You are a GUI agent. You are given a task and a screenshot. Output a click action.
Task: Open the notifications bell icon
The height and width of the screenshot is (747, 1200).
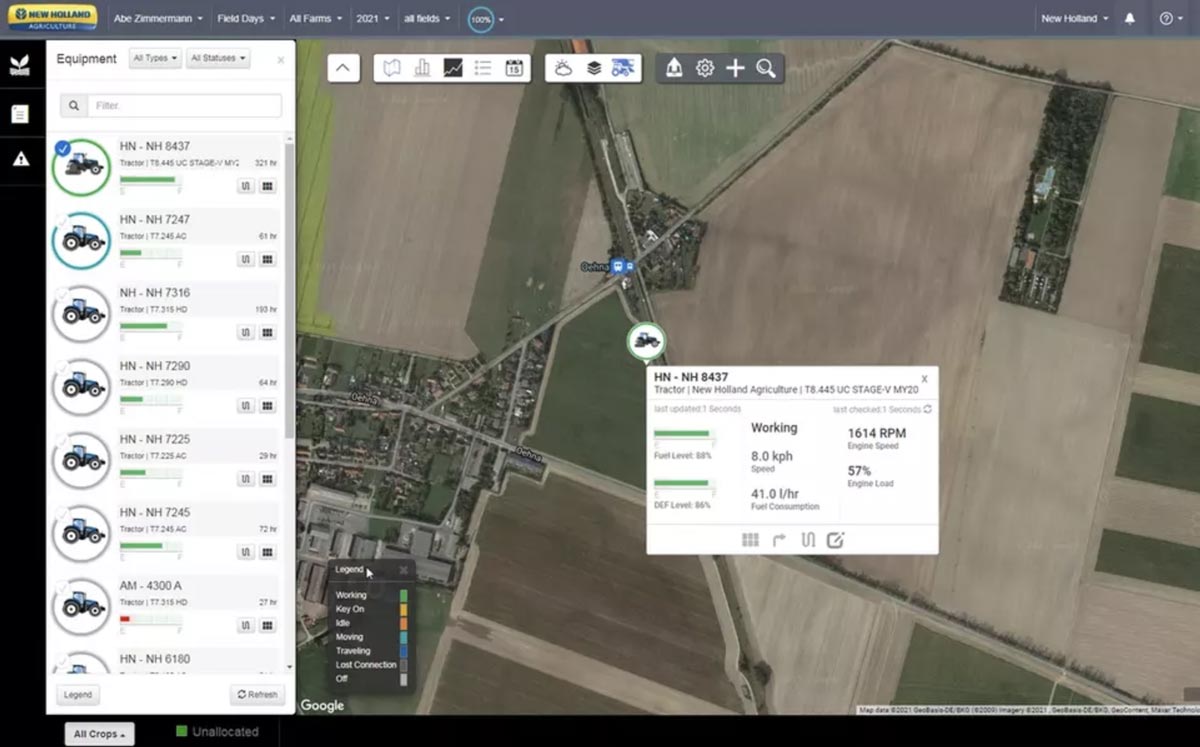click(x=1130, y=18)
